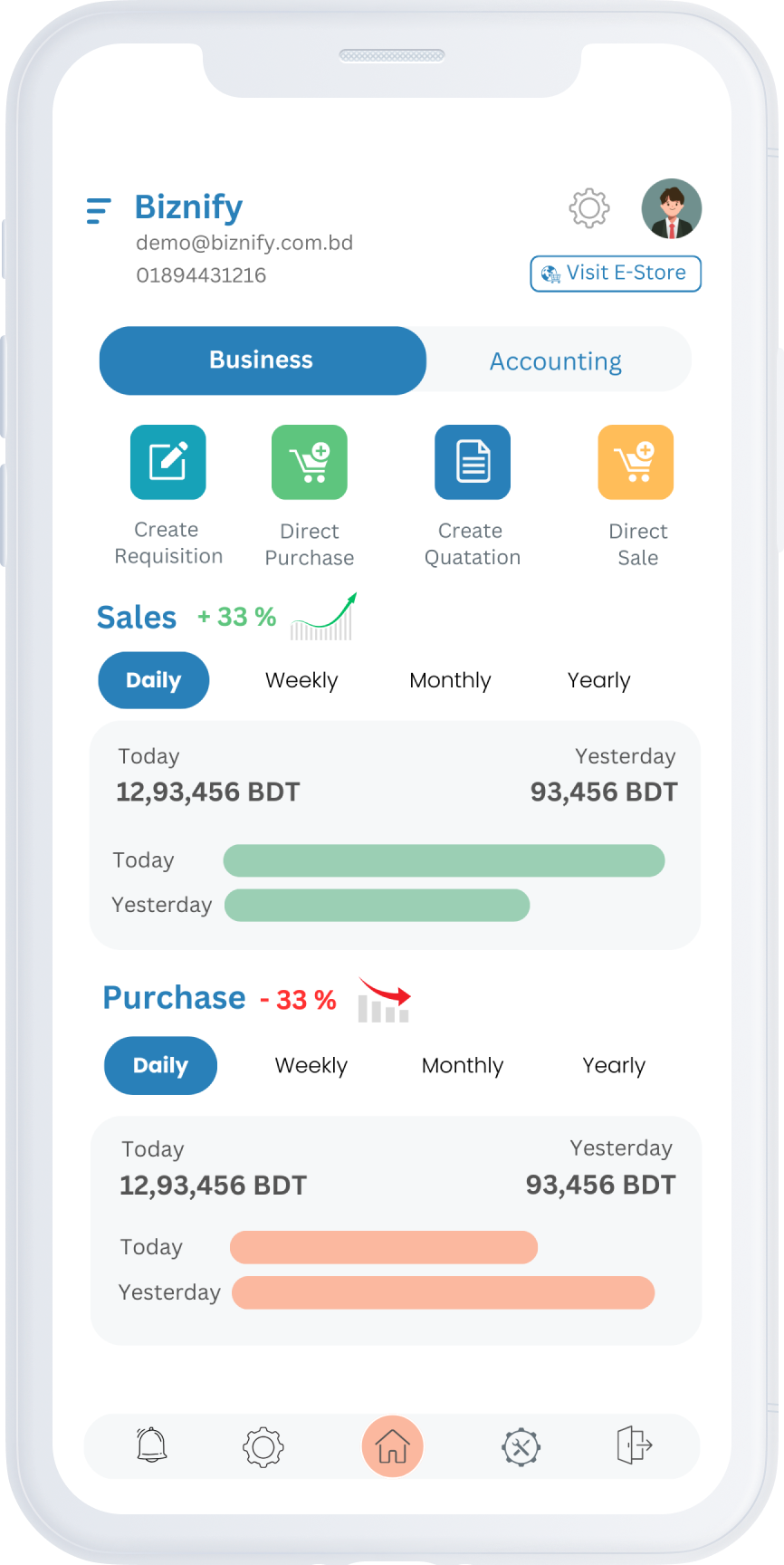Open the hamburger menu beside Biznify
This screenshot has height=1565, width=784.
pyautogui.click(x=99, y=210)
